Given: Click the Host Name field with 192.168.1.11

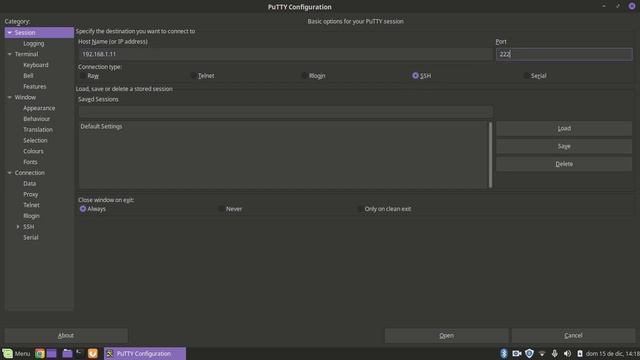Looking at the screenshot, I should (285, 54).
